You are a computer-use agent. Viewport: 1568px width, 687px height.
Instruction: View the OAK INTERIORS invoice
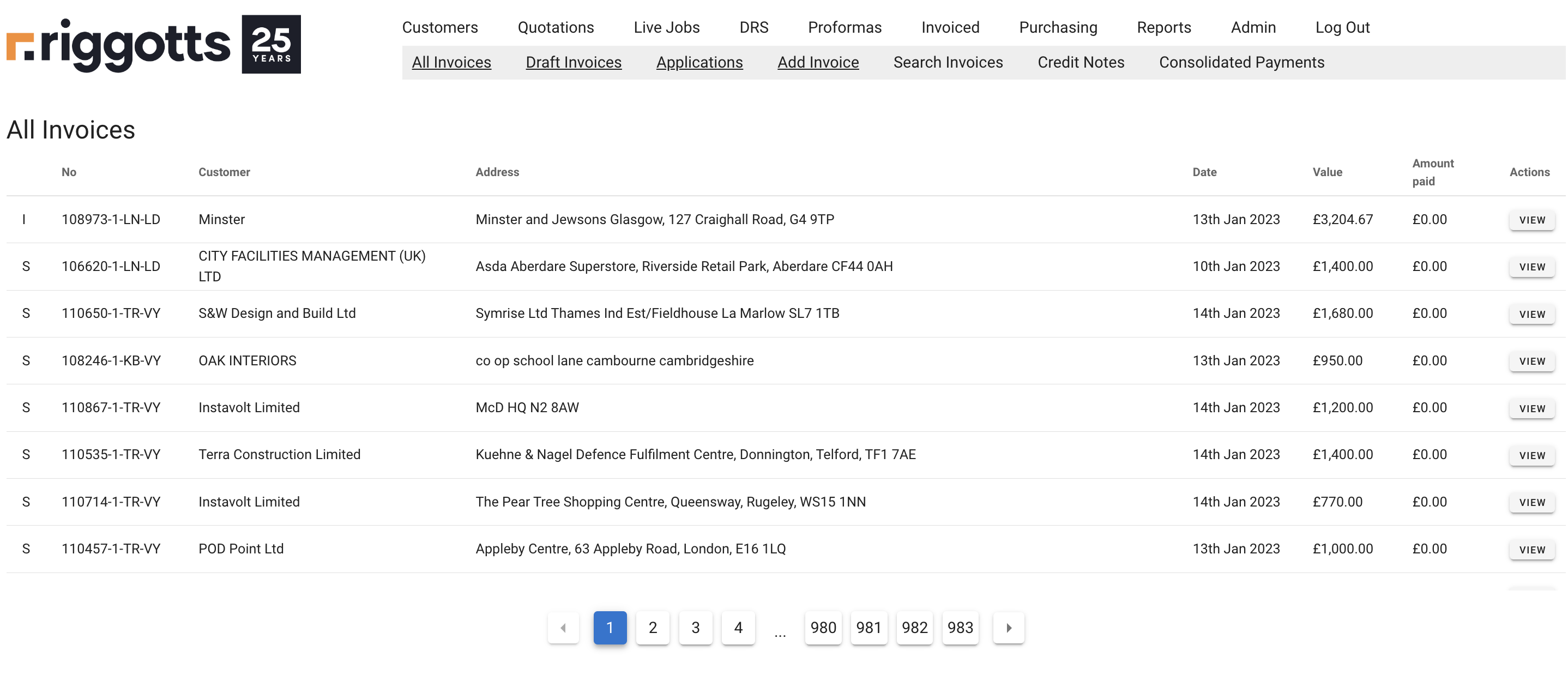pyautogui.click(x=1531, y=361)
